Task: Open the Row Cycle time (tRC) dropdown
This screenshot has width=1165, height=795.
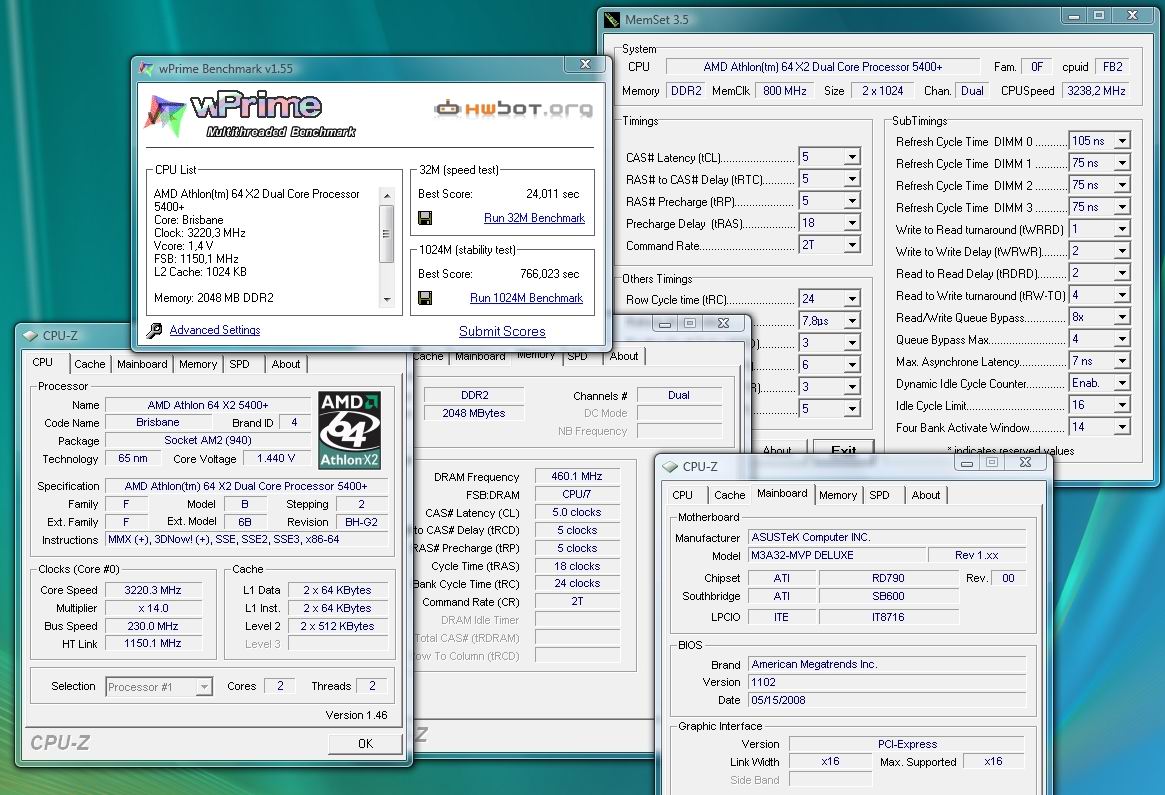Action: [x=852, y=299]
